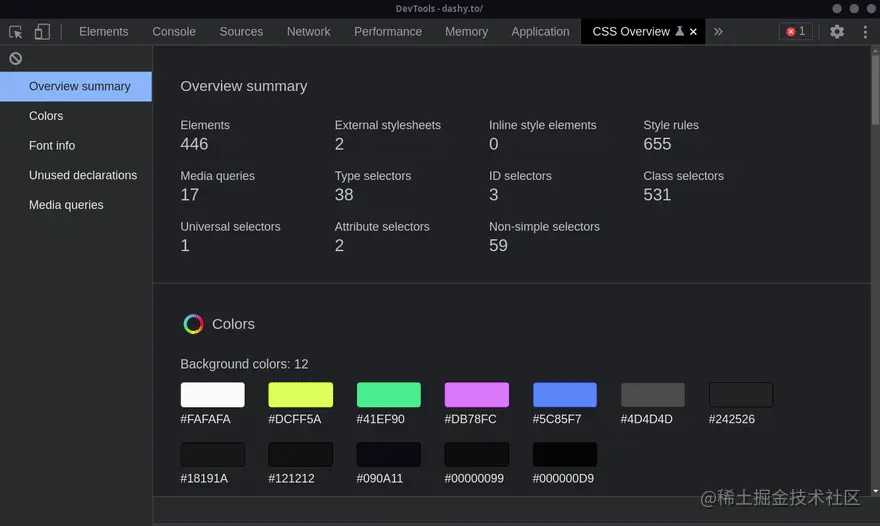Image resolution: width=880 pixels, height=526 pixels.
Task: Click the scrollbar down arrow
Action: 876,491
